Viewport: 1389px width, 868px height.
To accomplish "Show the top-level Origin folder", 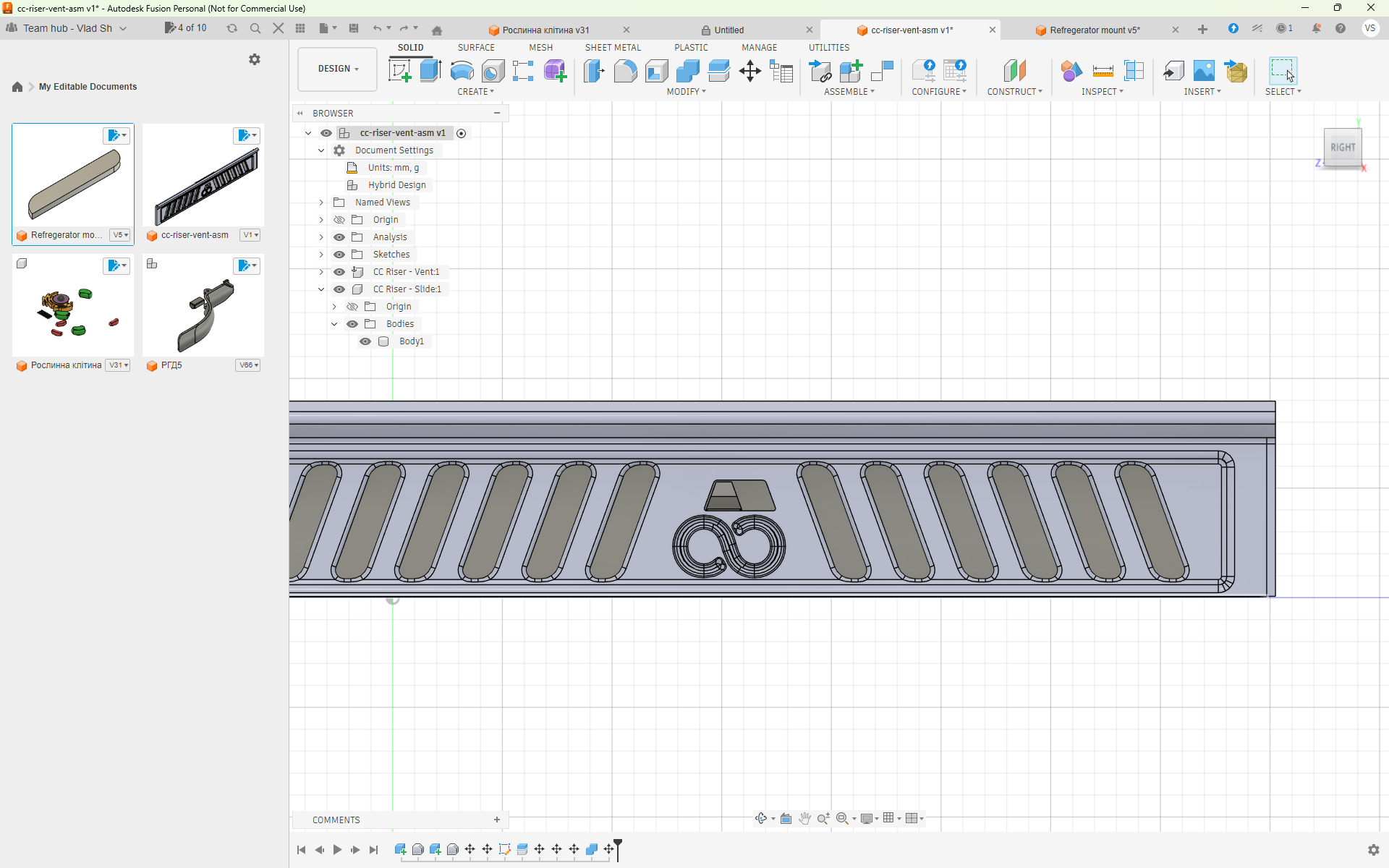I will 339,220.
